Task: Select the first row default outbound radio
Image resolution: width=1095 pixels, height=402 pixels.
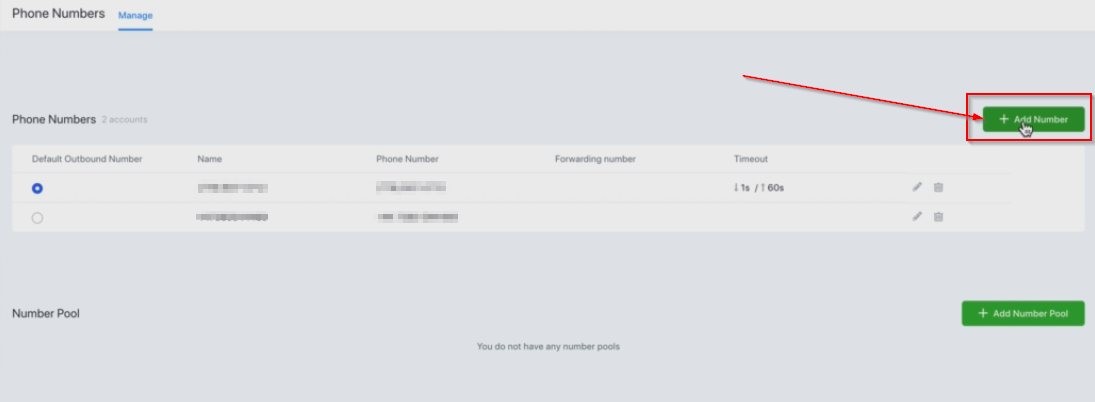Action: pos(38,188)
